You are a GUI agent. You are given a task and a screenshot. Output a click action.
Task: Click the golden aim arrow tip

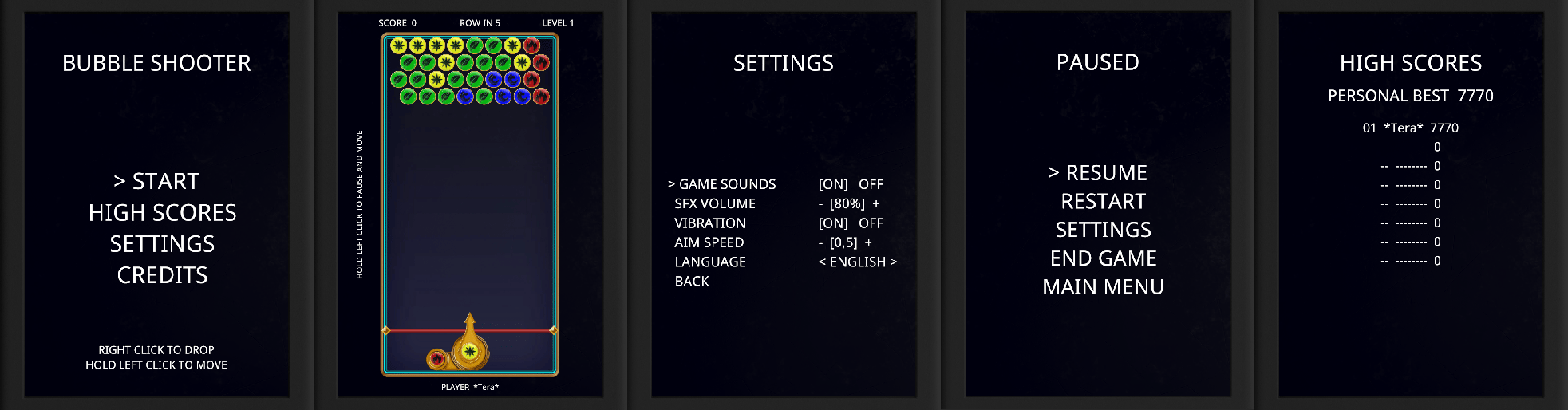[x=470, y=316]
